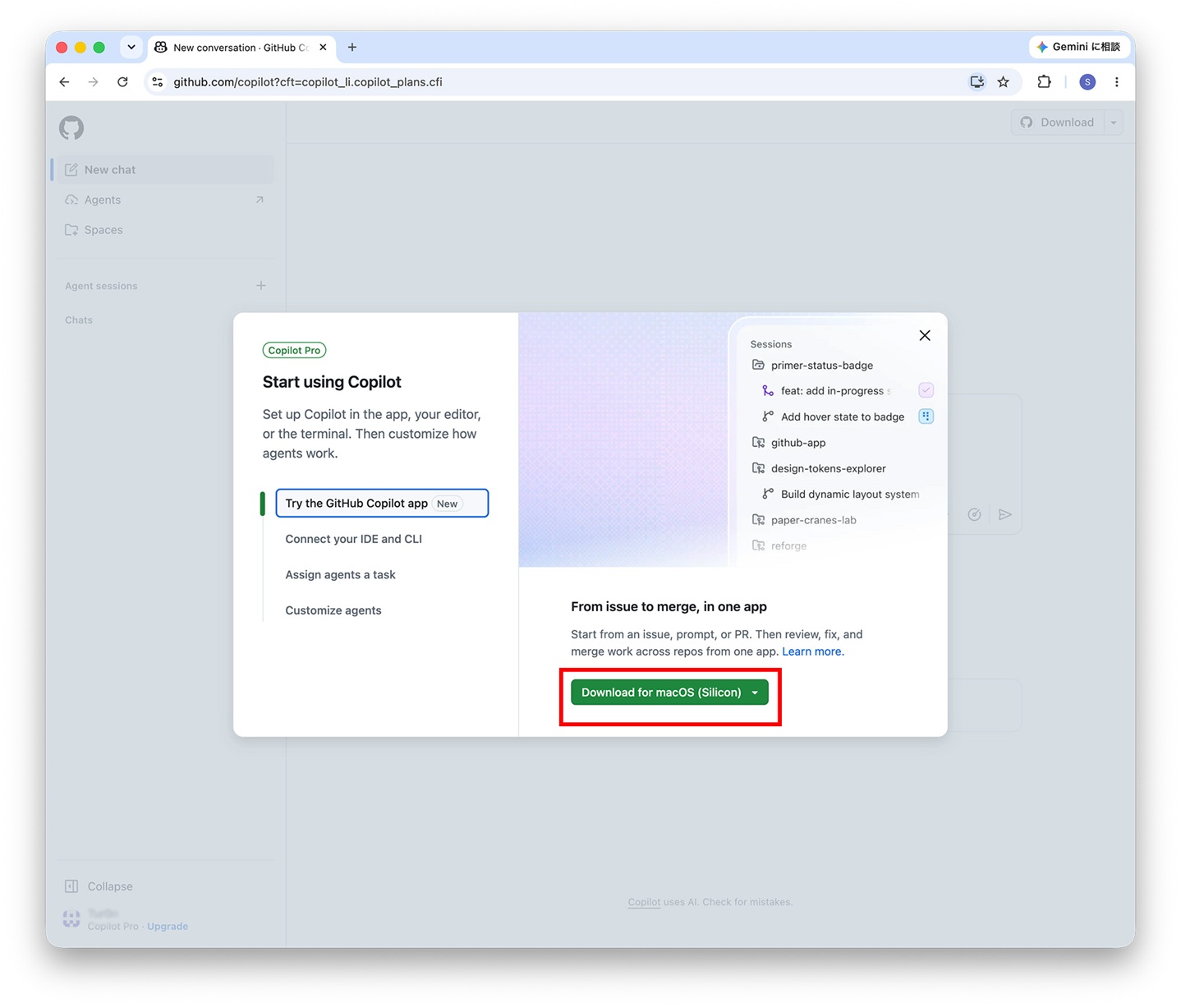Click the Copilot Pro badge label
Image resolution: width=1181 pixels, height=1008 pixels.
(x=294, y=351)
